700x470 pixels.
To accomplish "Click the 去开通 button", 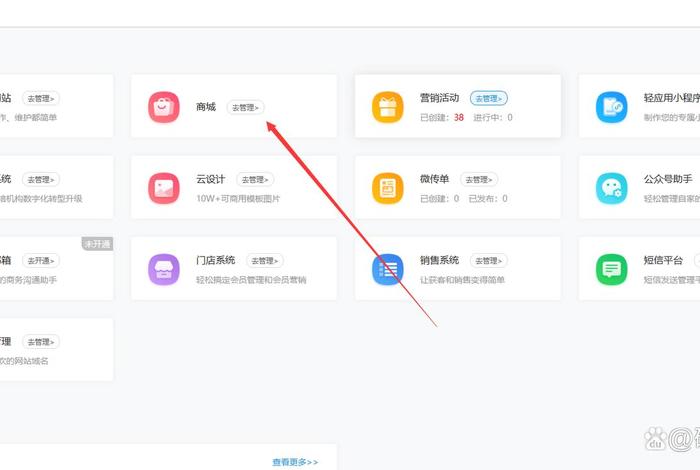I will [x=41, y=261].
